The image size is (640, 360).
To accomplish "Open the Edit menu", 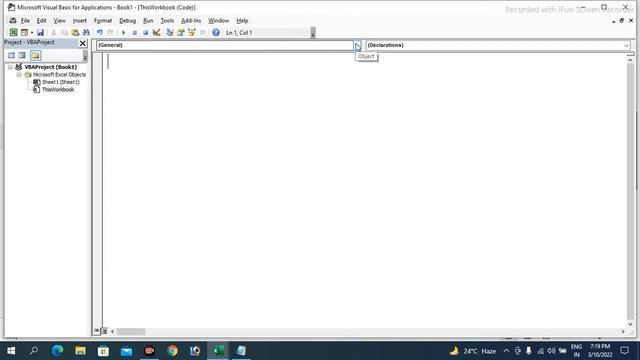I will click(41, 20).
